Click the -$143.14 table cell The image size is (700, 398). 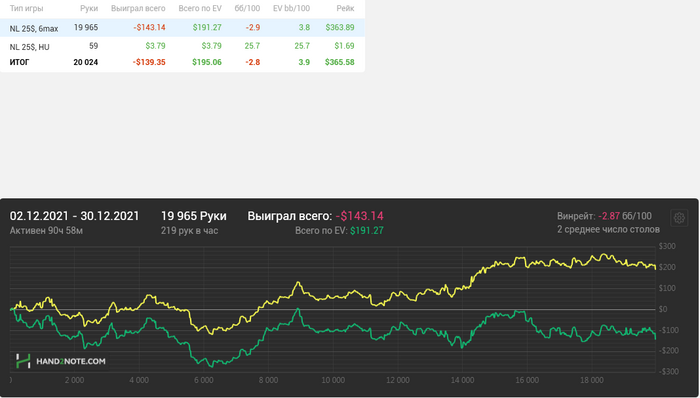coord(149,27)
